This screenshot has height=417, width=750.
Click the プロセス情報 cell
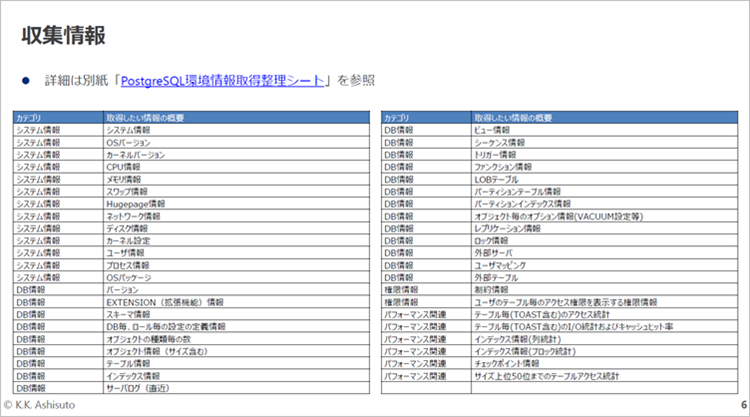tap(236, 265)
